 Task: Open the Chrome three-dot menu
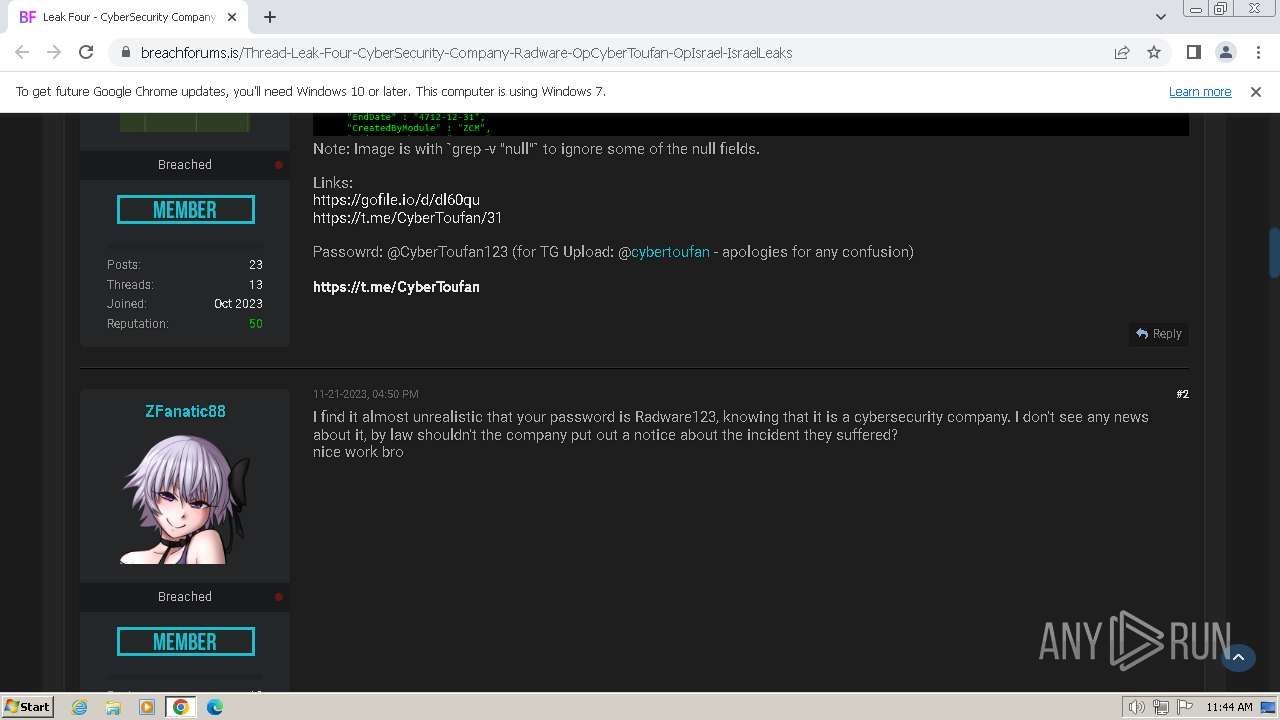(x=1257, y=52)
